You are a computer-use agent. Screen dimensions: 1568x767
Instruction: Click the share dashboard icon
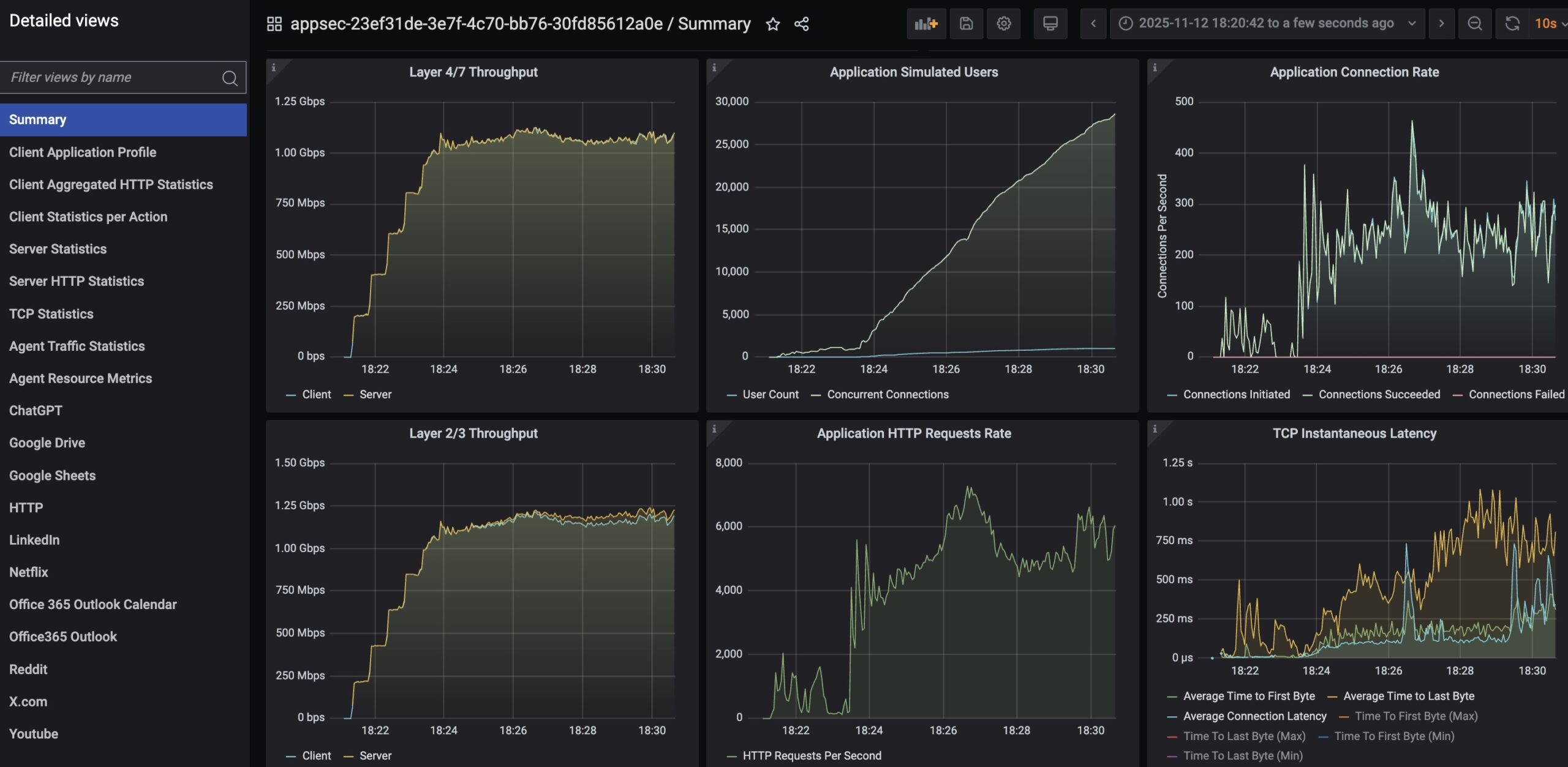coord(801,24)
